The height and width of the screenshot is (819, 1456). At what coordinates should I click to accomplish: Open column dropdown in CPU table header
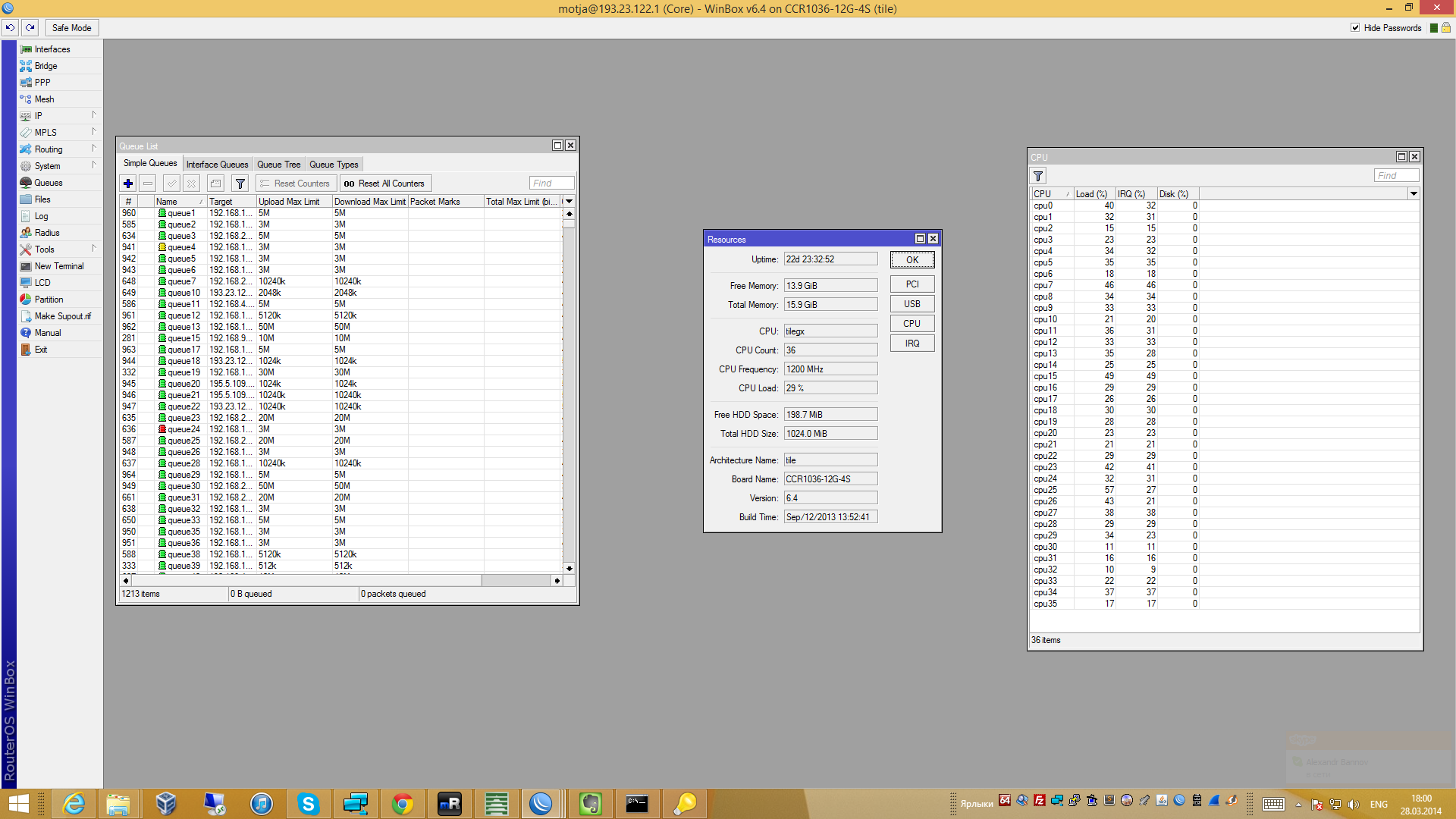pyautogui.click(x=1414, y=194)
